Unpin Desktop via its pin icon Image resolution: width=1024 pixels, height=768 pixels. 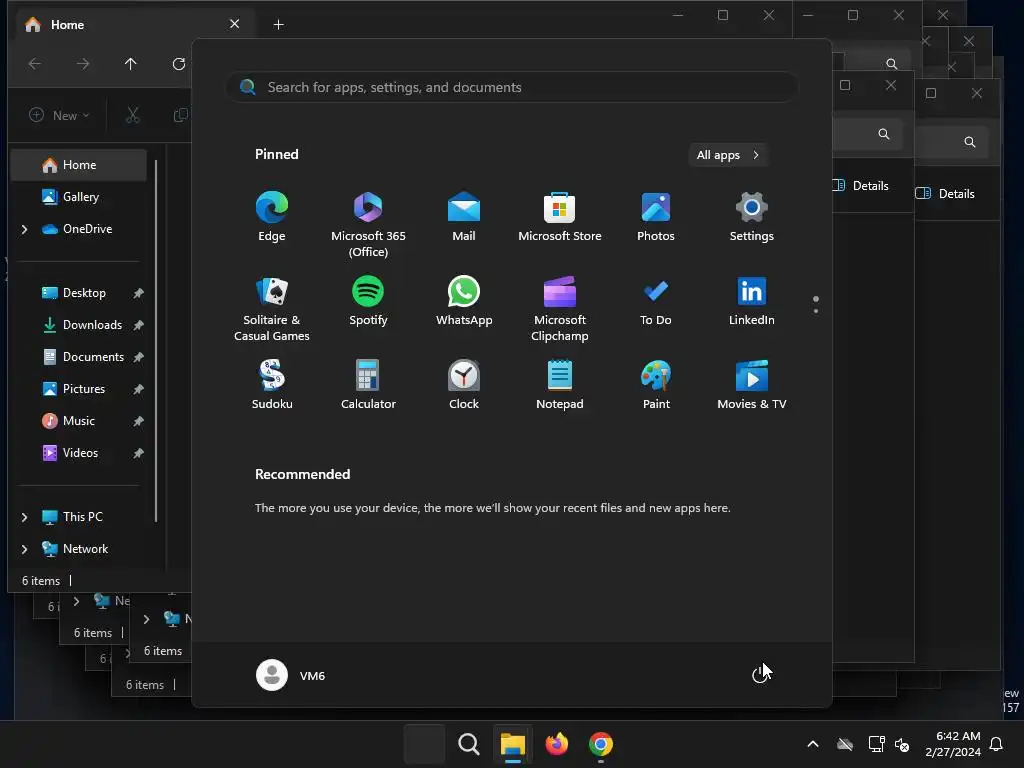[x=138, y=293]
